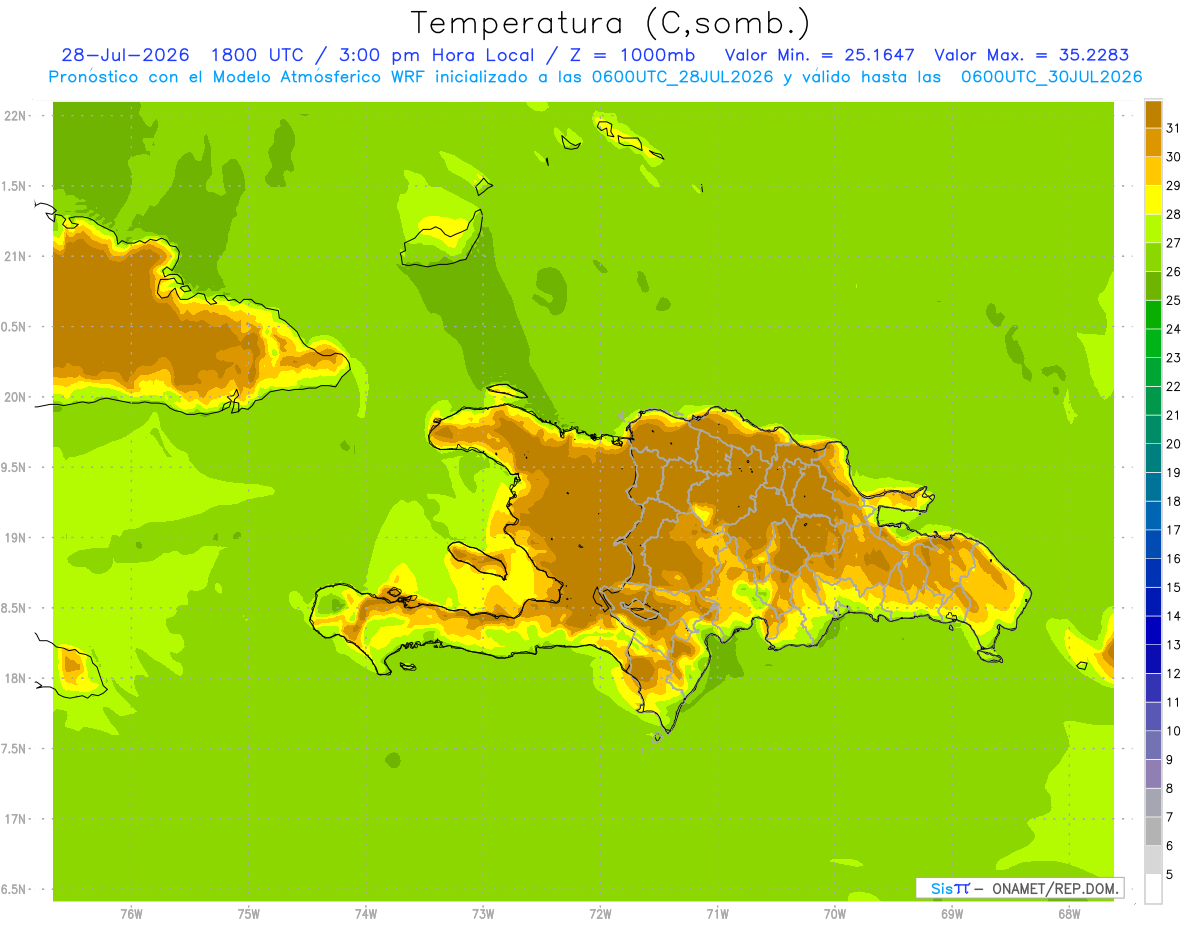Click blue legend swatch between 15 and 16
Viewport: 1200px width, 927px height.
click(1153, 573)
